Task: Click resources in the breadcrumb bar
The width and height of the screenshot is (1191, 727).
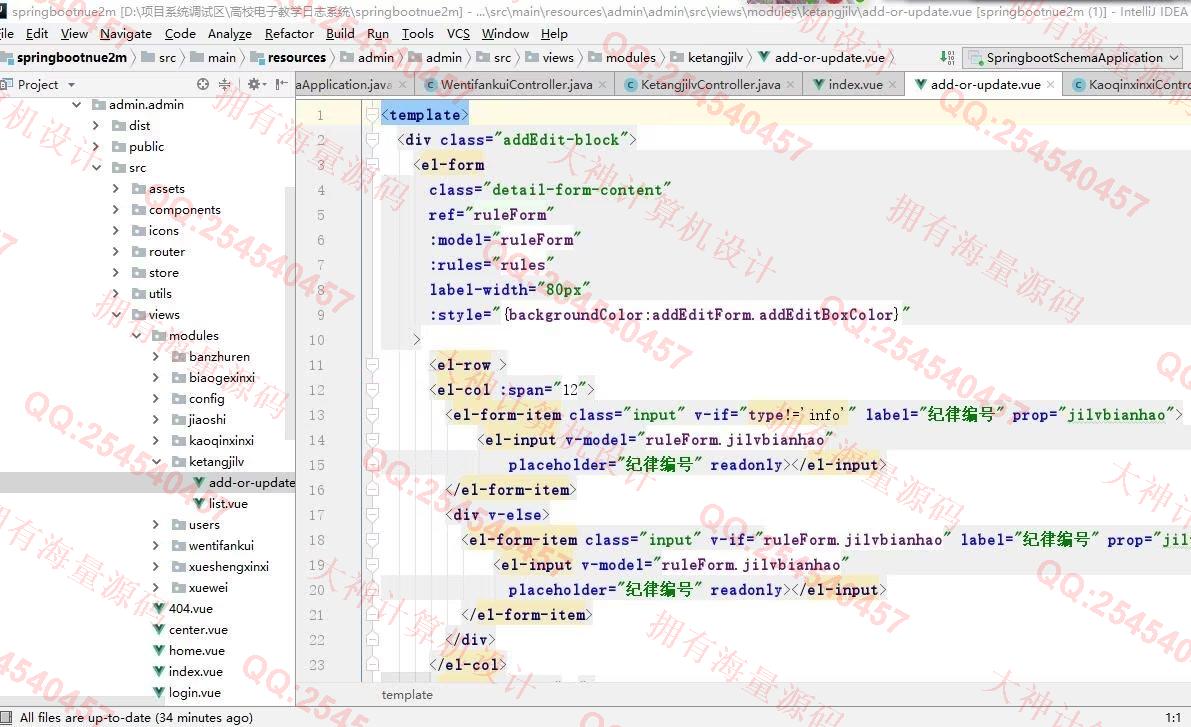Action: [296, 58]
